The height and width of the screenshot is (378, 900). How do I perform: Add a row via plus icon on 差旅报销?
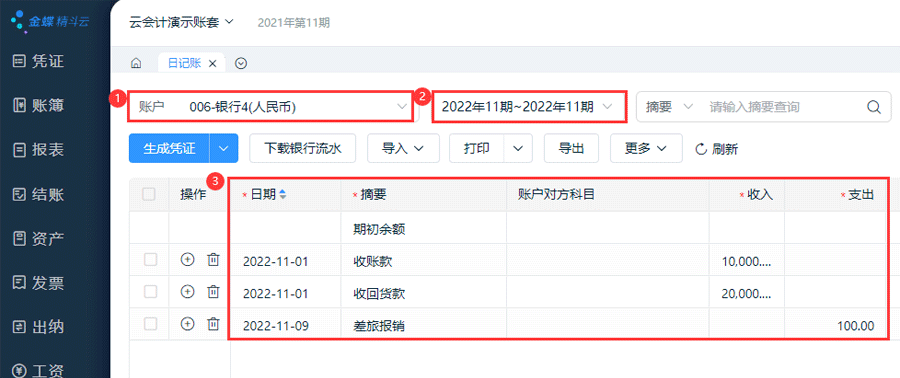point(187,324)
